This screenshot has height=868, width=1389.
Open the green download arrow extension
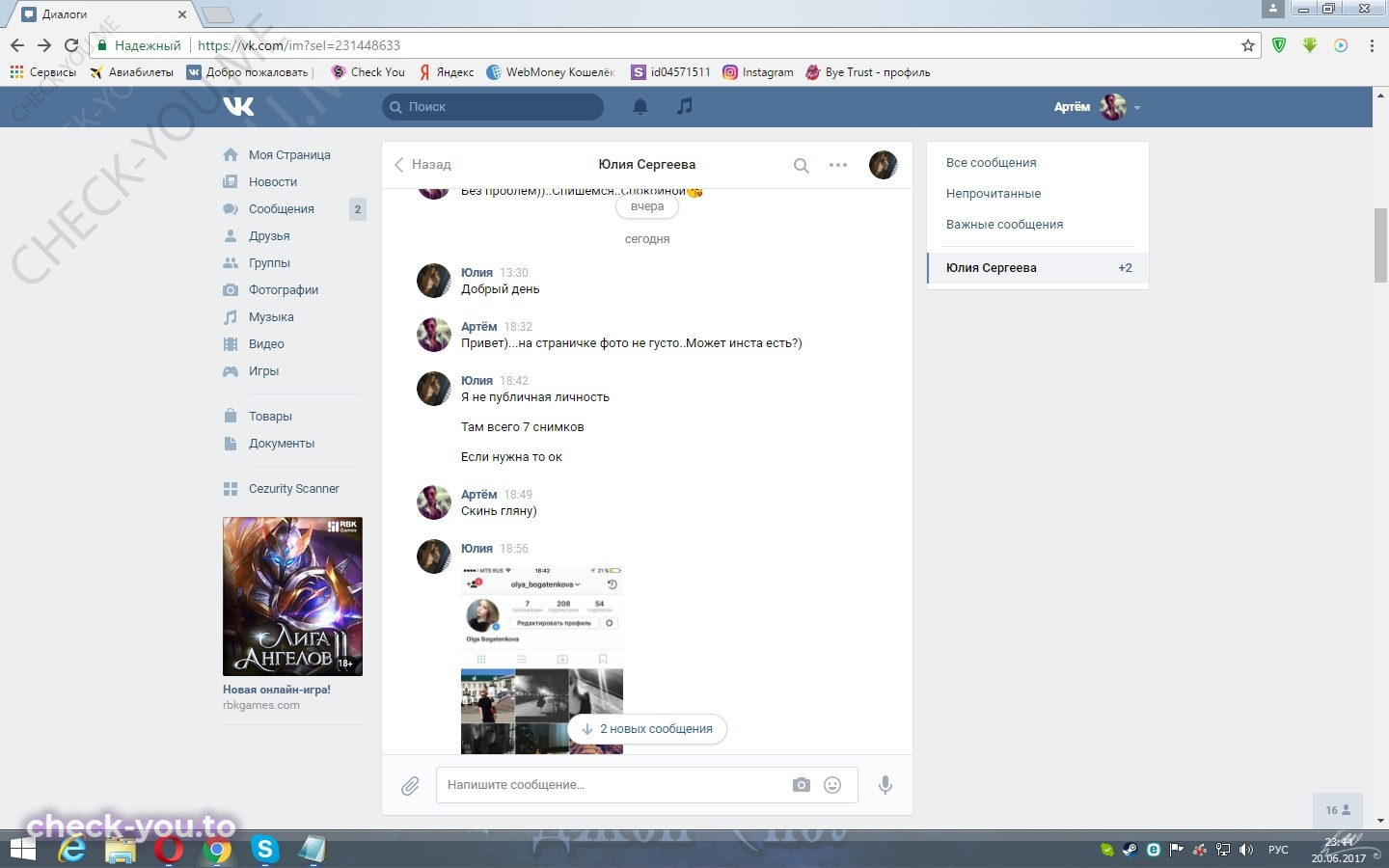1310,45
